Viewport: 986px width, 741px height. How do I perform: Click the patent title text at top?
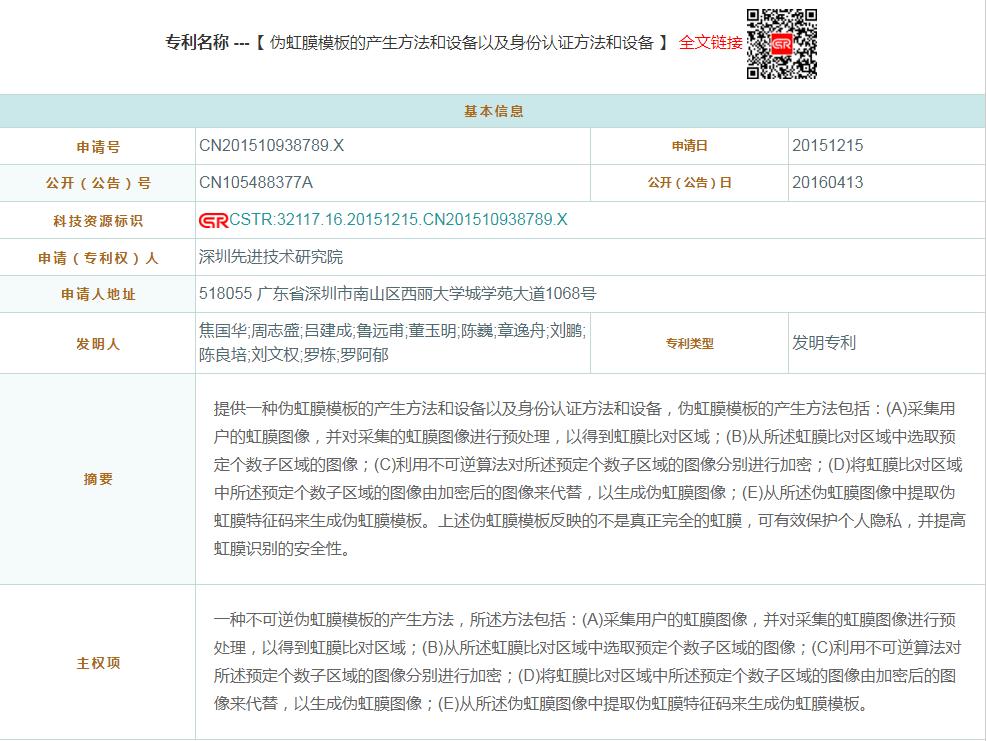coord(462,43)
